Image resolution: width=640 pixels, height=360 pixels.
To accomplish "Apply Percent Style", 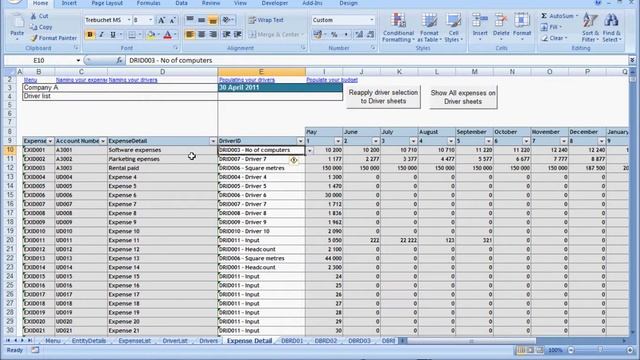I will (334, 35).
